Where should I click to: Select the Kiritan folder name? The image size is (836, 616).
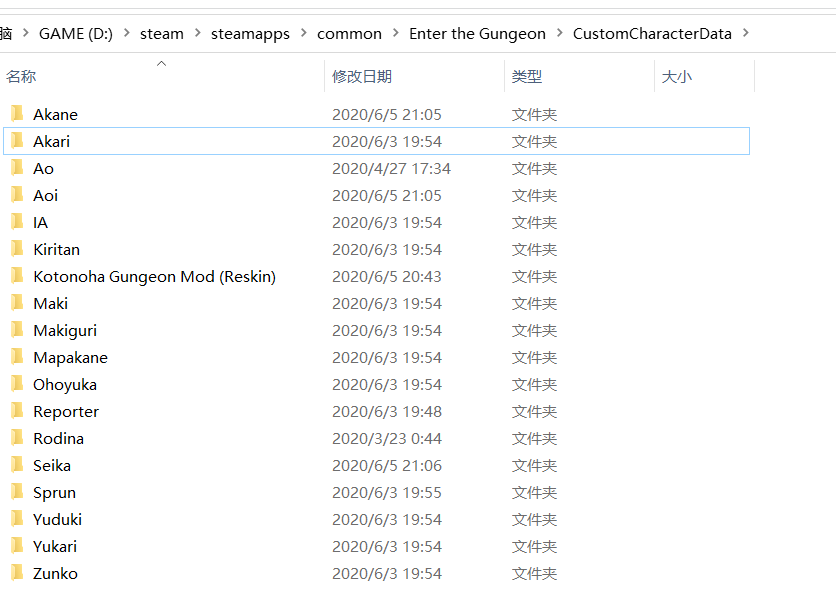(x=57, y=250)
